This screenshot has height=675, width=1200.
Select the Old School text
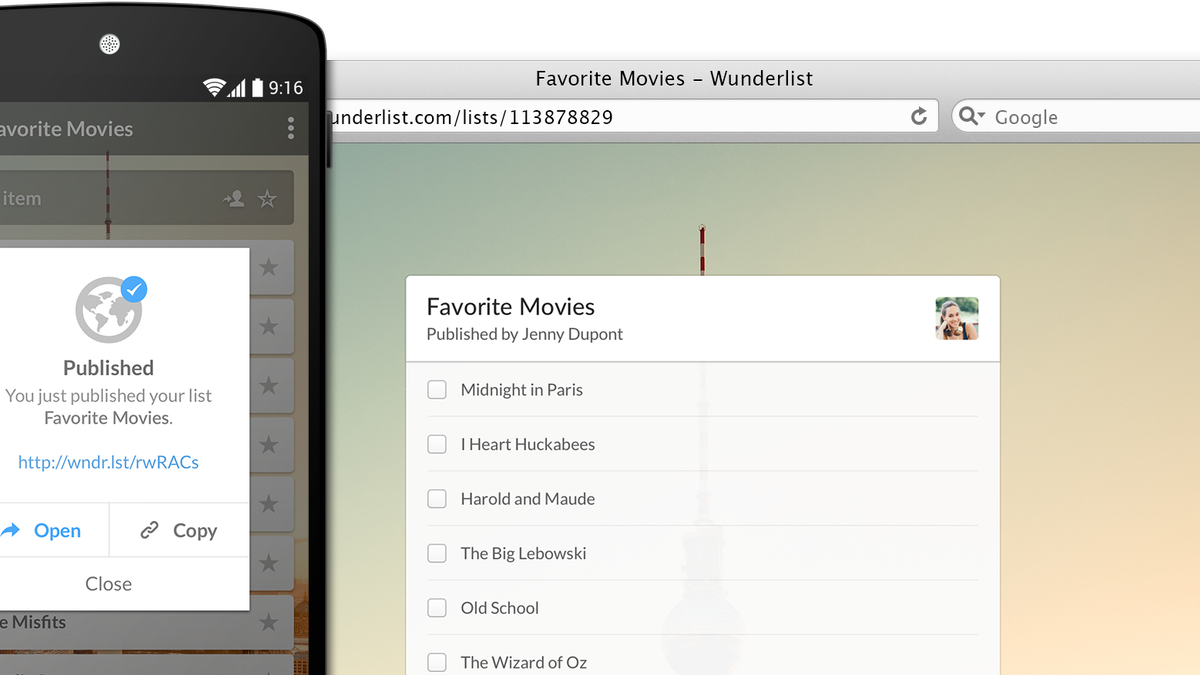(500, 608)
